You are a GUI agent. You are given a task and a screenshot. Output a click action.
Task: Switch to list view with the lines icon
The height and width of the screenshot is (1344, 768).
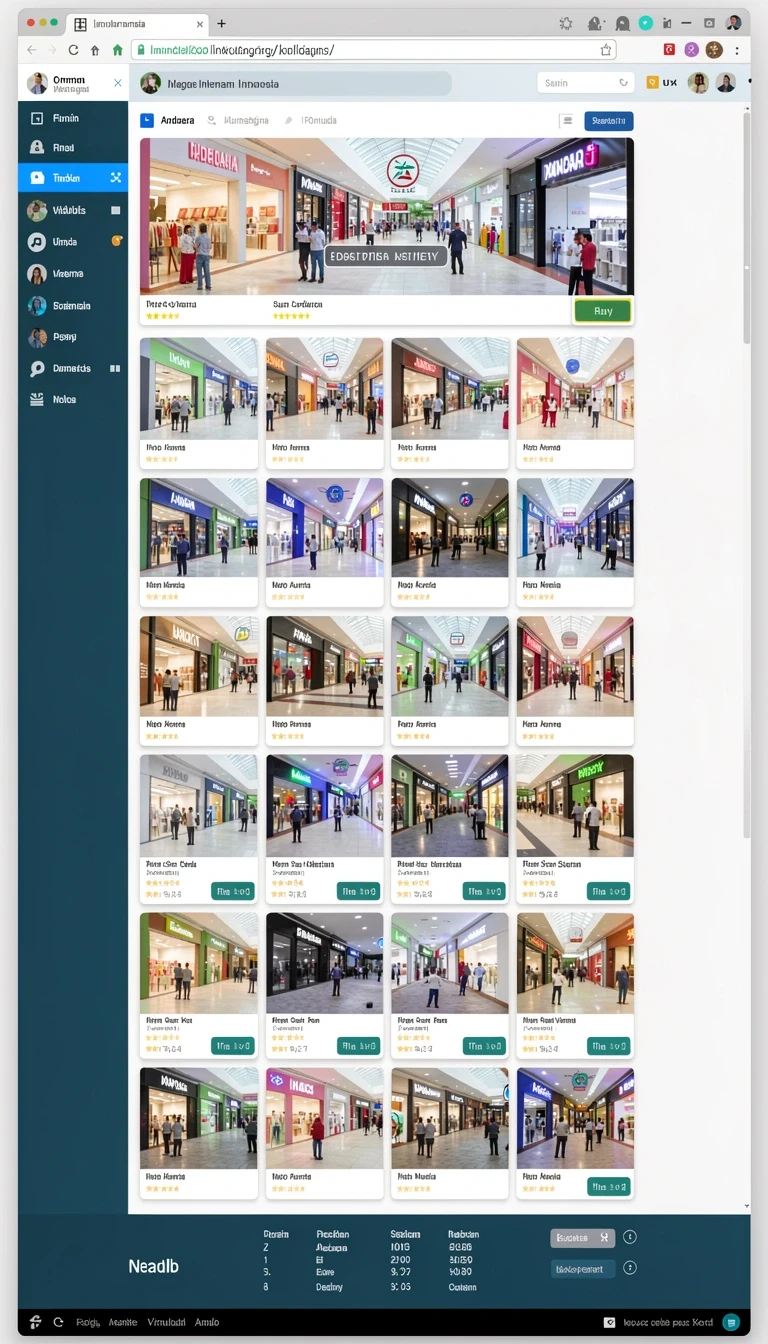coord(567,121)
